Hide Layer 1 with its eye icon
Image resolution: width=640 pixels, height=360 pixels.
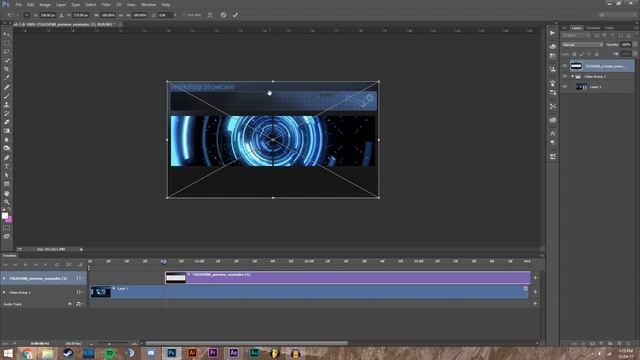(565, 87)
